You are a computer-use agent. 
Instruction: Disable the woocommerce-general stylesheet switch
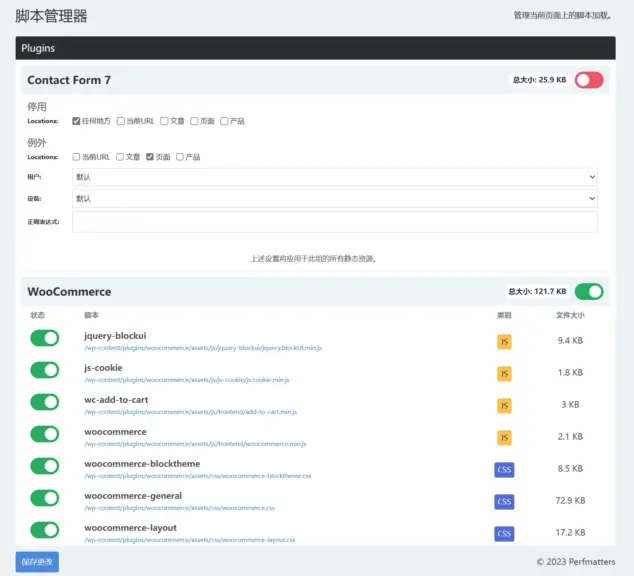[44, 498]
